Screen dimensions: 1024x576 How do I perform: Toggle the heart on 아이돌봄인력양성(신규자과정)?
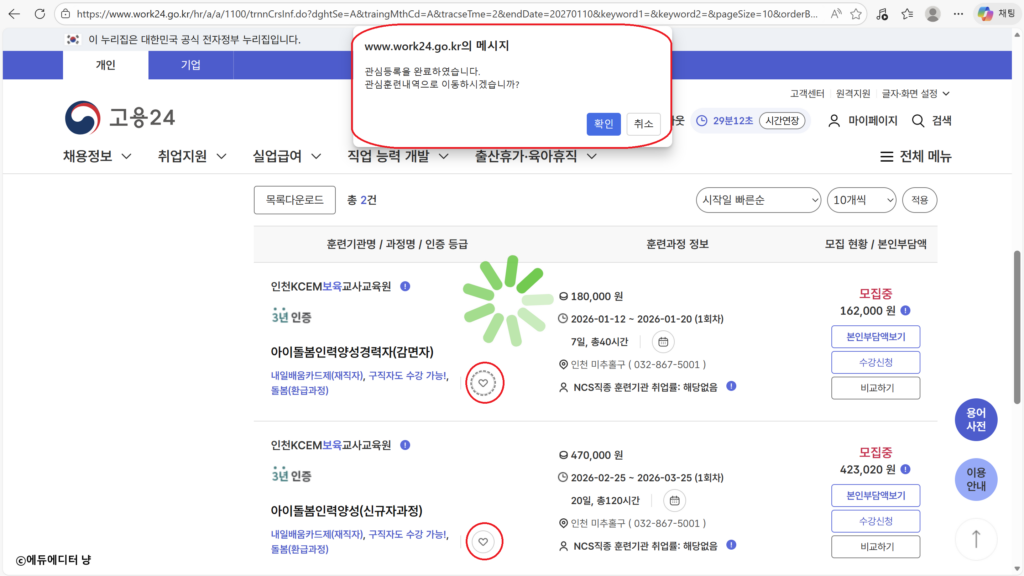484,541
